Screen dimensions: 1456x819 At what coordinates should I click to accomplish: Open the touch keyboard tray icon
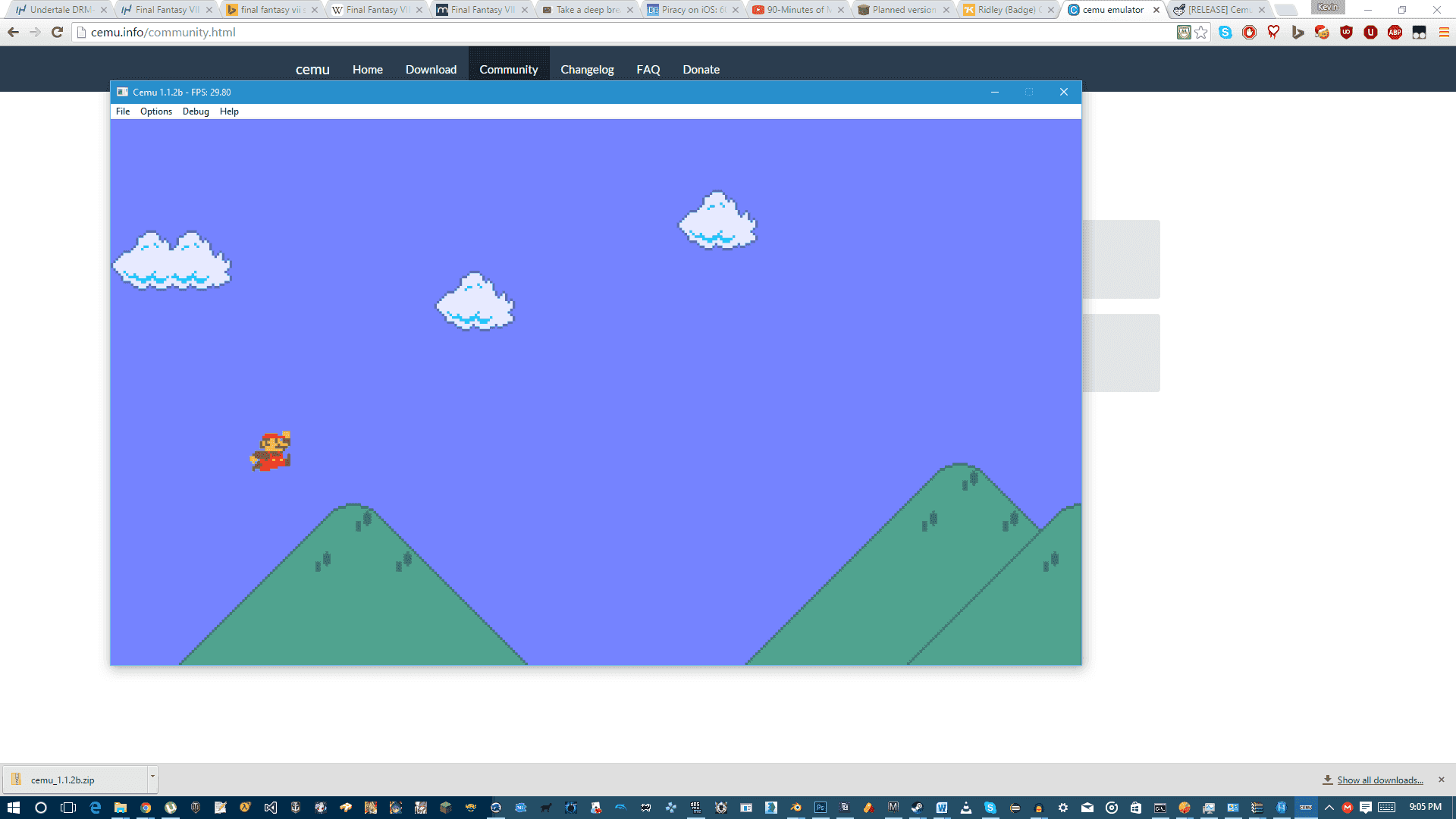[1387, 808]
